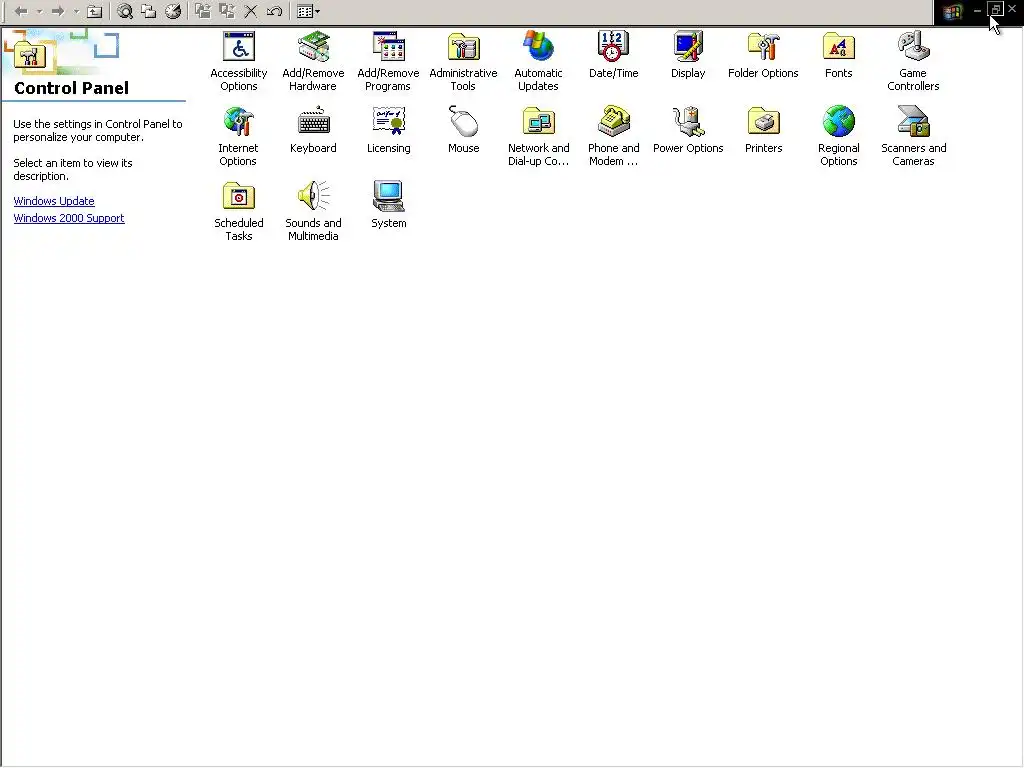Select the Automatic Updates icon
Screen dimensions: 1024x768
(x=538, y=61)
